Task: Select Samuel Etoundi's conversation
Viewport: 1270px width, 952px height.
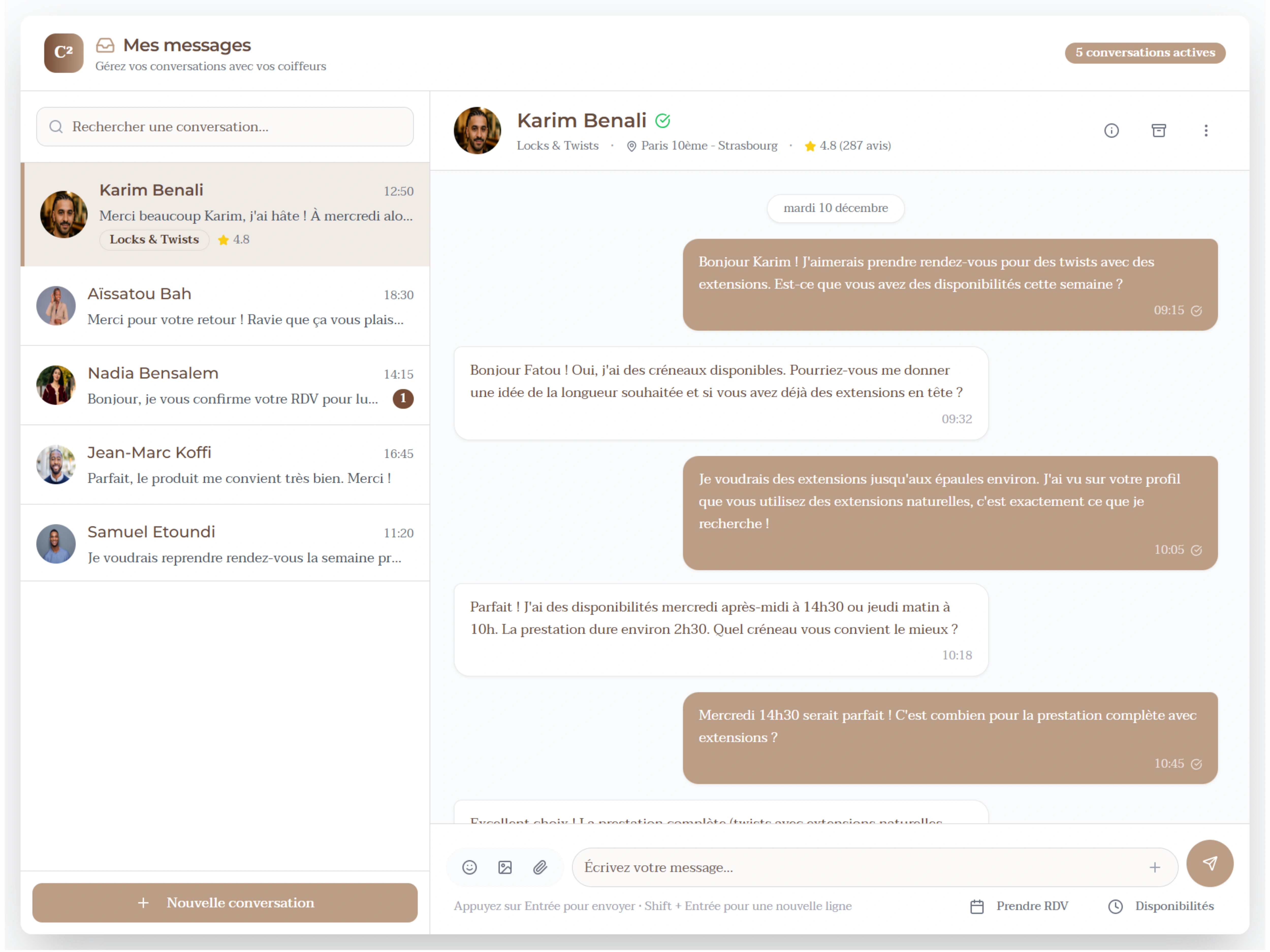Action: pos(225,544)
